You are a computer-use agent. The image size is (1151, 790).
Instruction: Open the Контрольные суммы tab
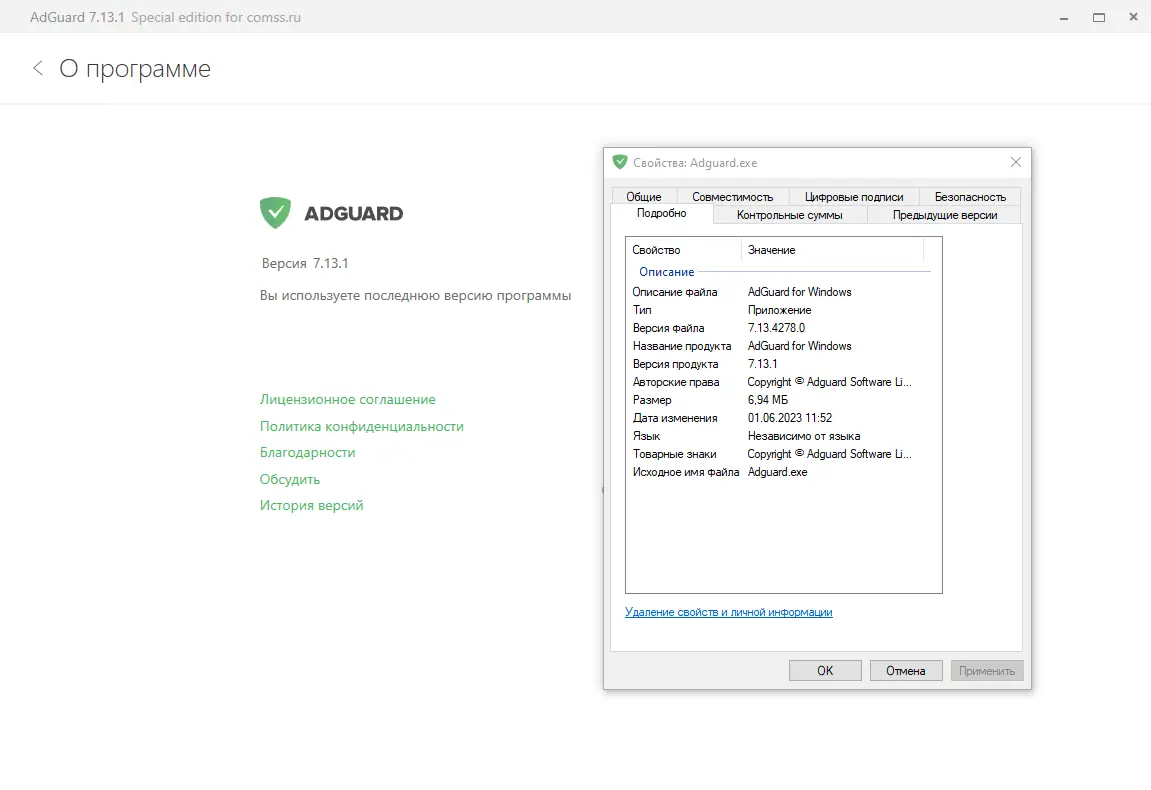tap(789, 214)
